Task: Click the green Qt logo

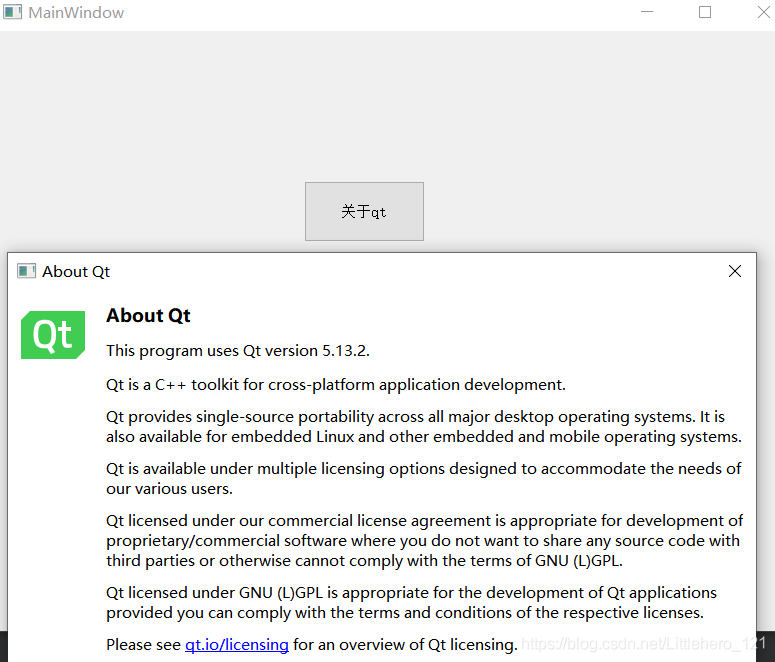Action: point(53,335)
